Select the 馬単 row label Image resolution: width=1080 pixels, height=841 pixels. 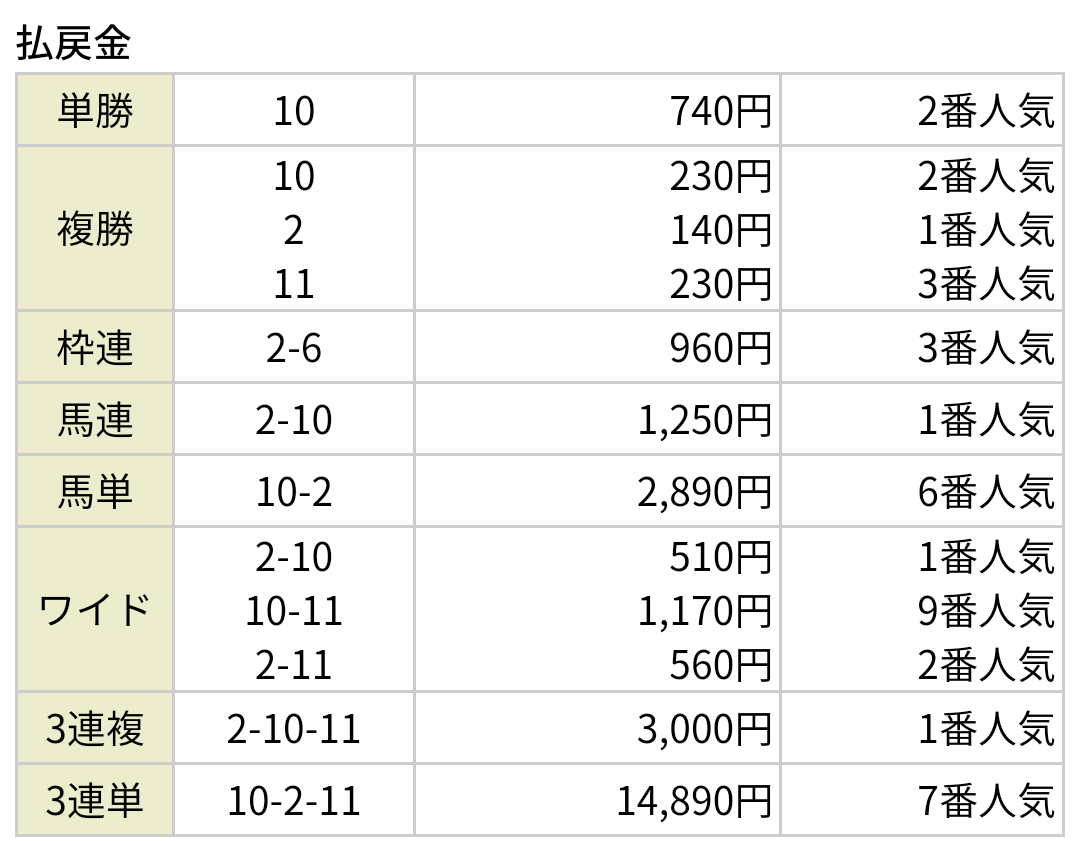95,492
